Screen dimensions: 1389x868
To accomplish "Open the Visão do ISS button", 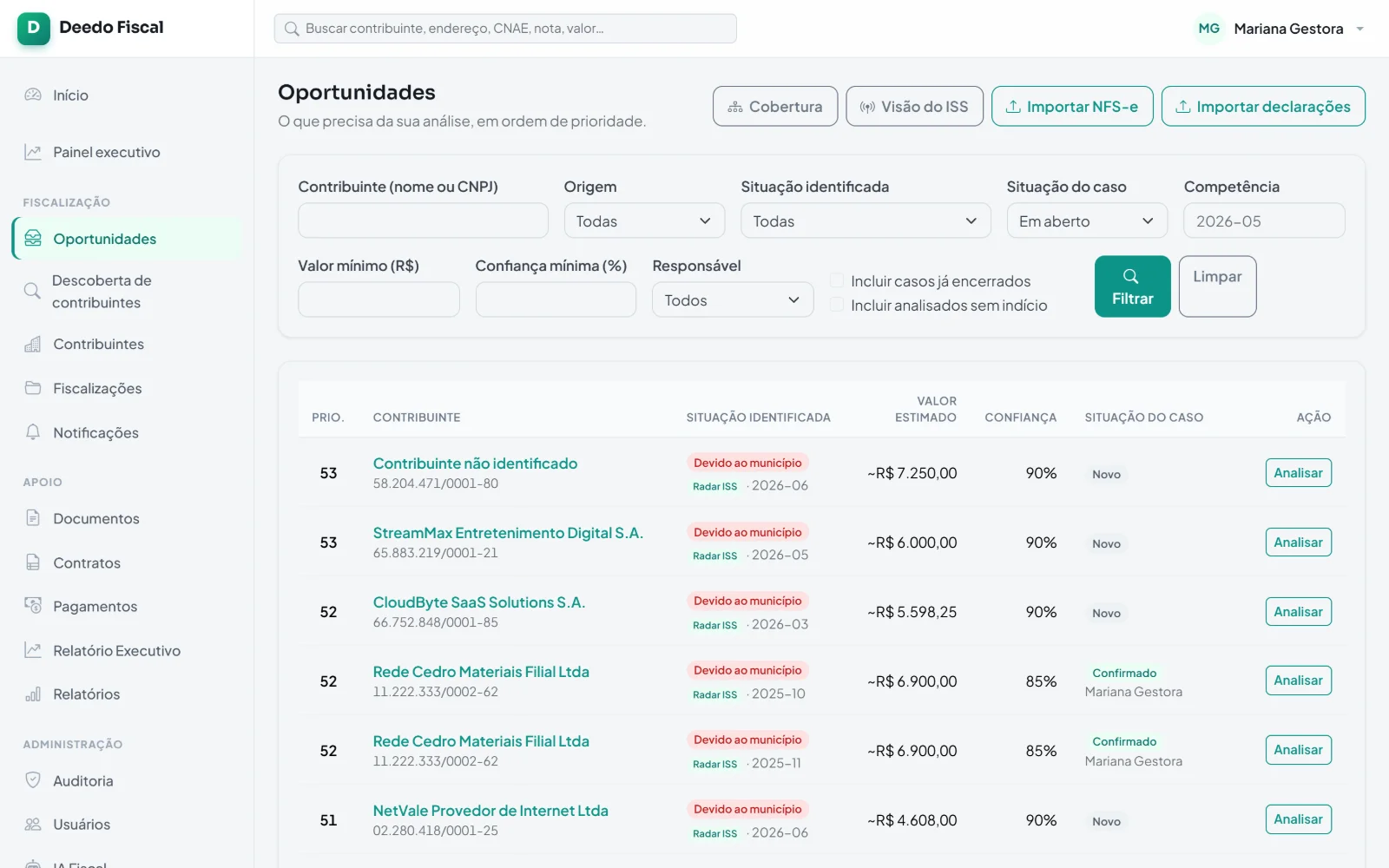I will (914, 106).
